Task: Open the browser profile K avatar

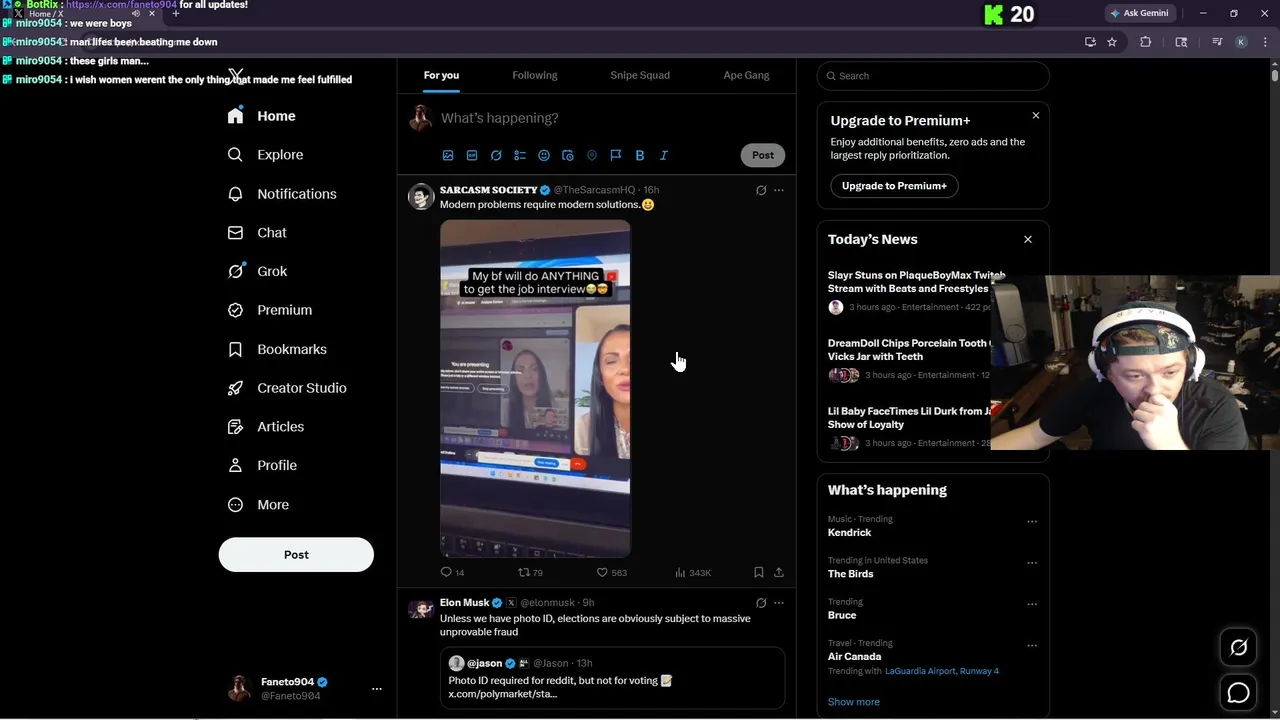Action: [x=1241, y=42]
